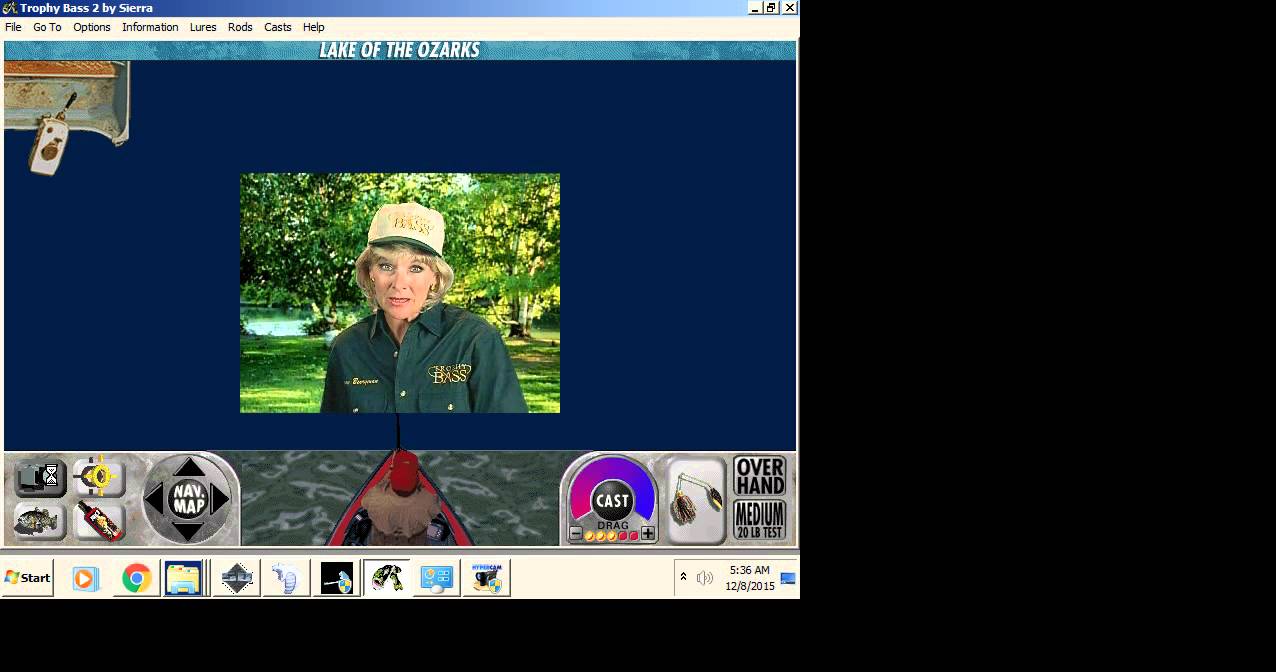The image size is (1276, 672).
Task: Open the Windows Start menu
Action: point(27,578)
